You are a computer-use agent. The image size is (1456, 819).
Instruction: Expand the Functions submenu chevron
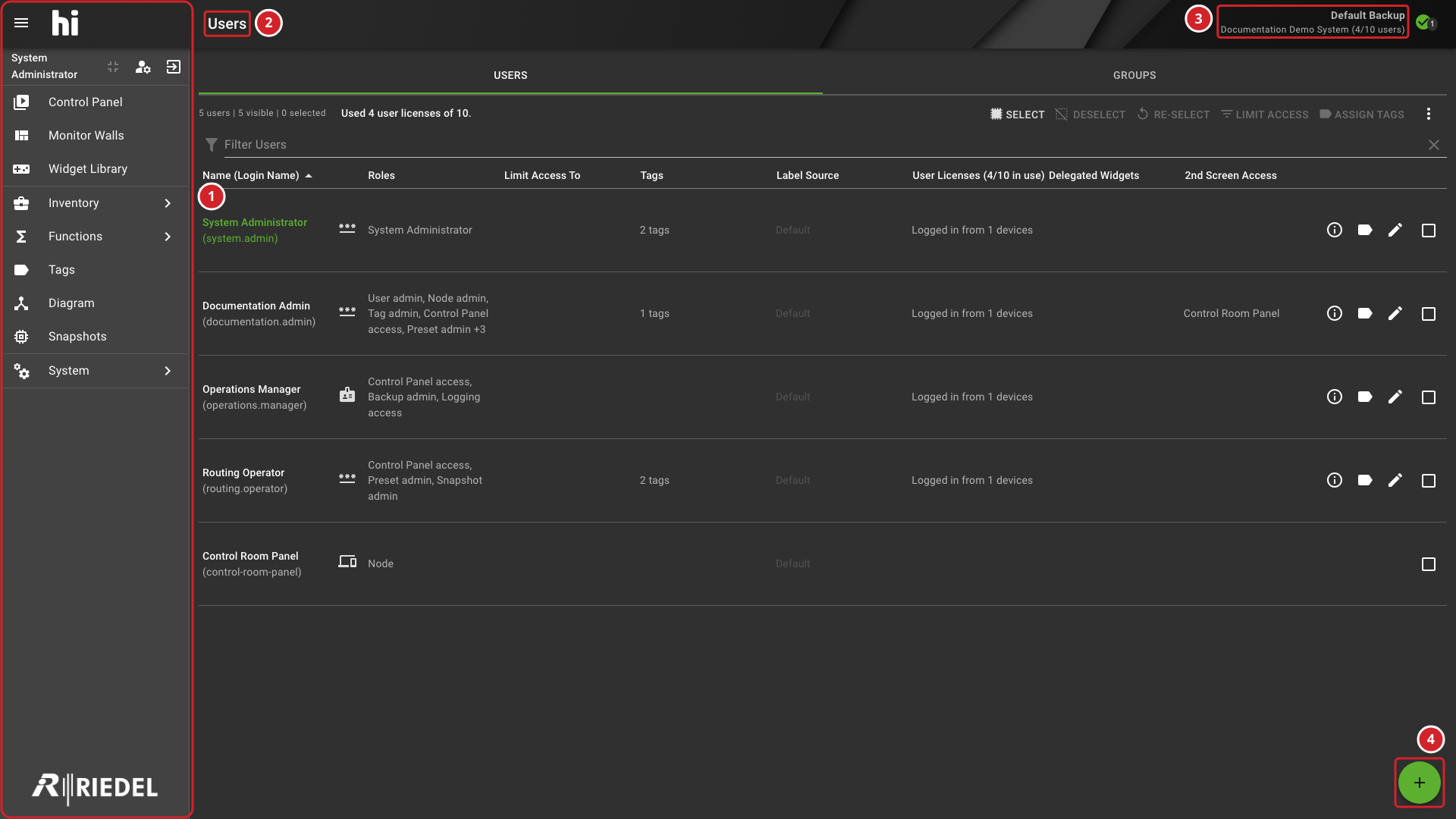click(x=168, y=236)
